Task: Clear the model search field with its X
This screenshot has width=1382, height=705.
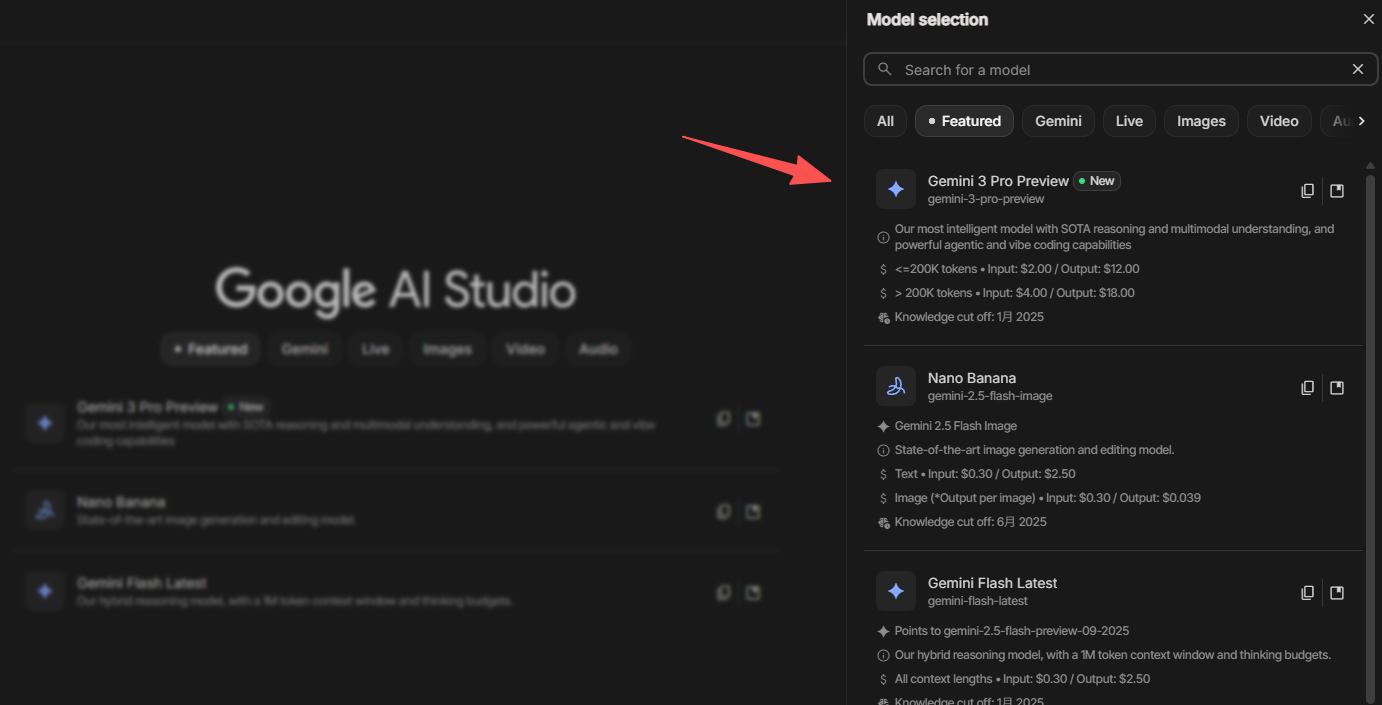Action: pos(1358,69)
